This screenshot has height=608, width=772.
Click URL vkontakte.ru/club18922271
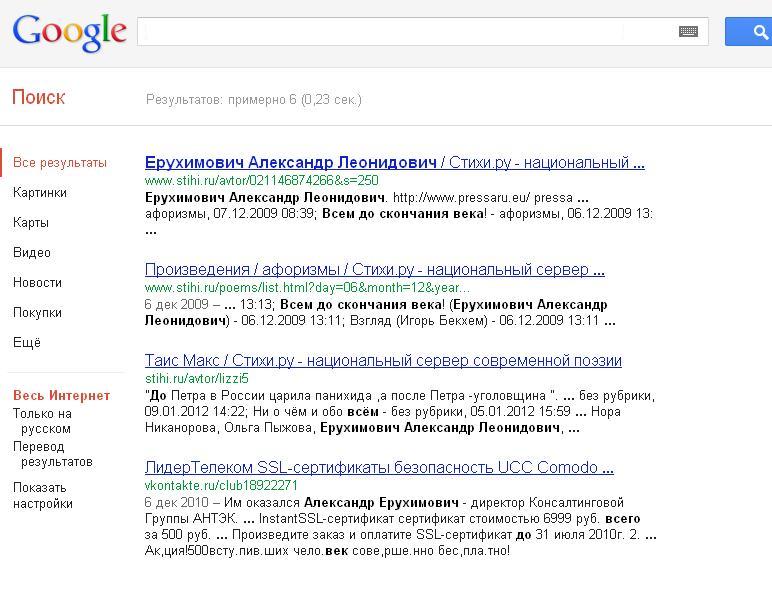[221, 485]
